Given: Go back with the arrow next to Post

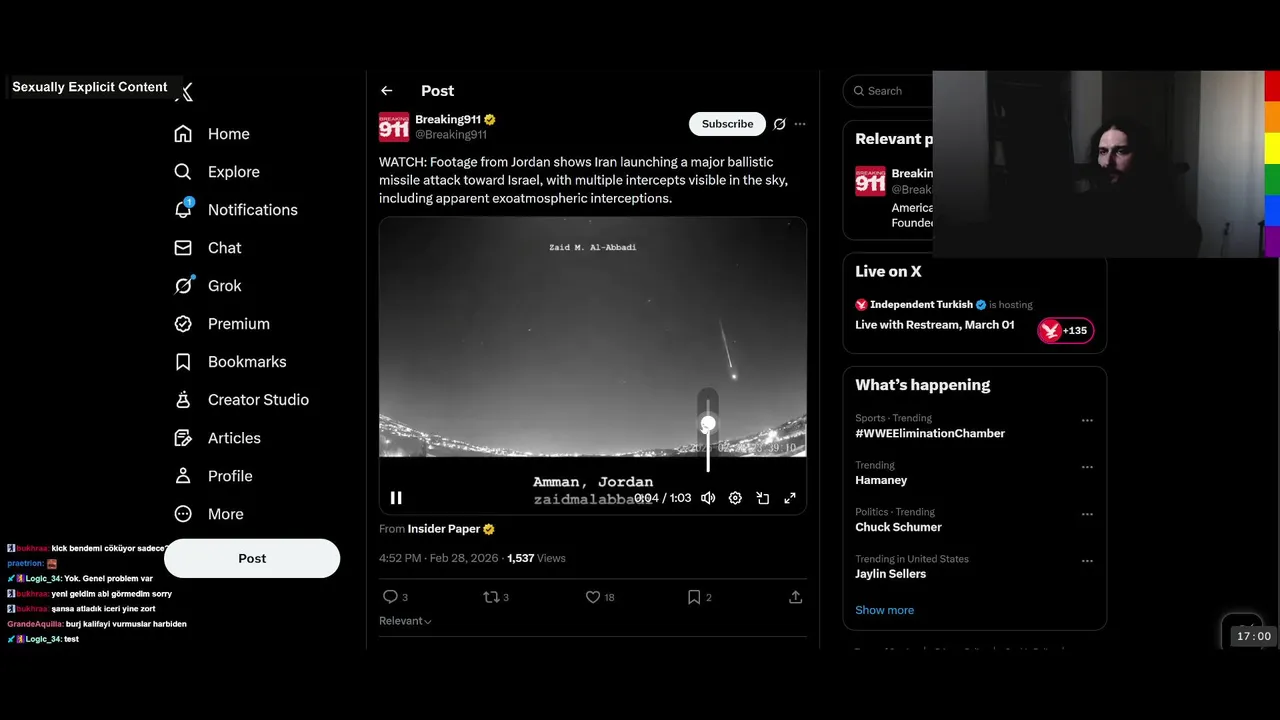Looking at the screenshot, I should pos(387,91).
